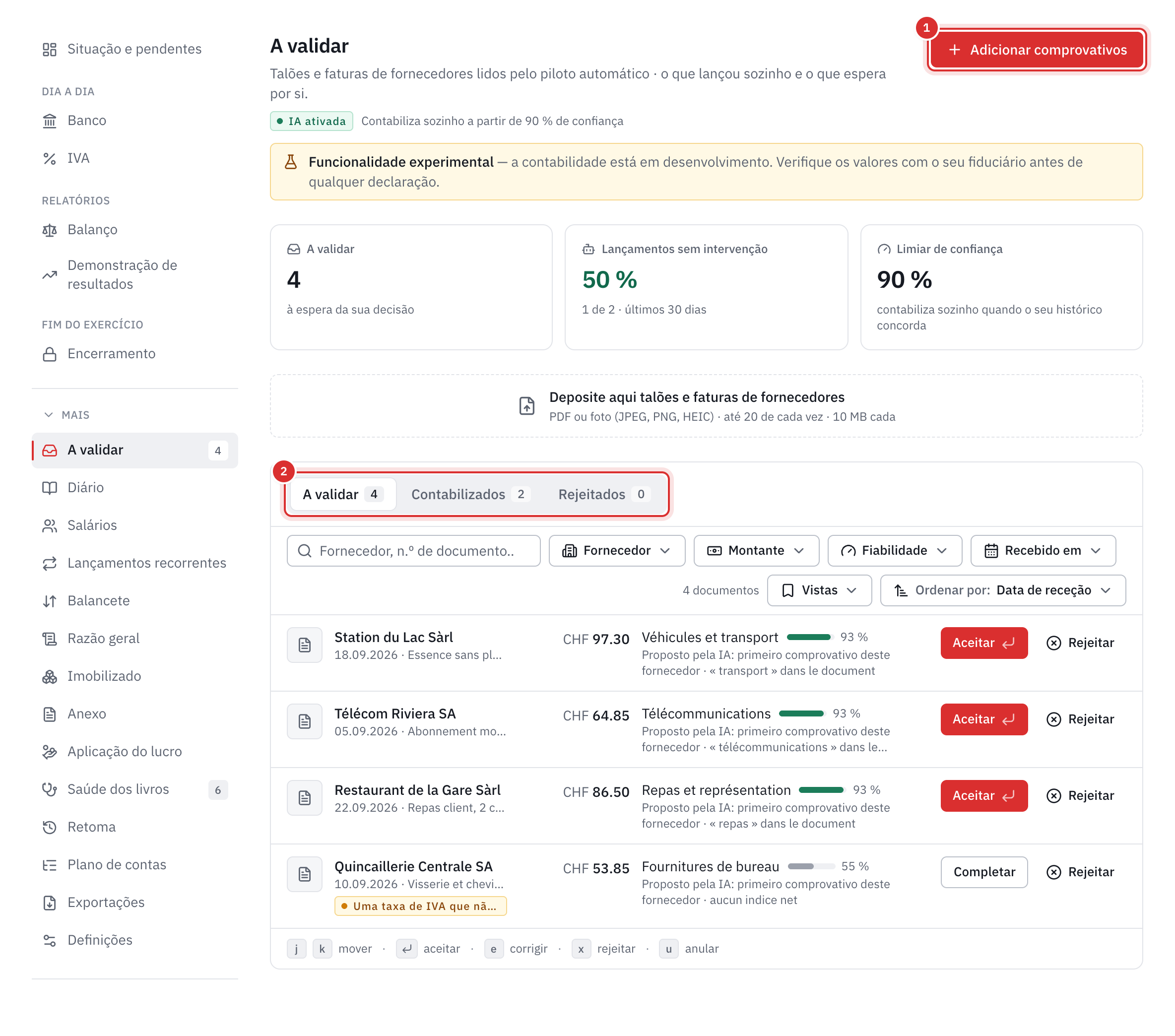Open Encerramento with lock icon
This screenshot has height=1036, width=1175.
(x=134, y=354)
